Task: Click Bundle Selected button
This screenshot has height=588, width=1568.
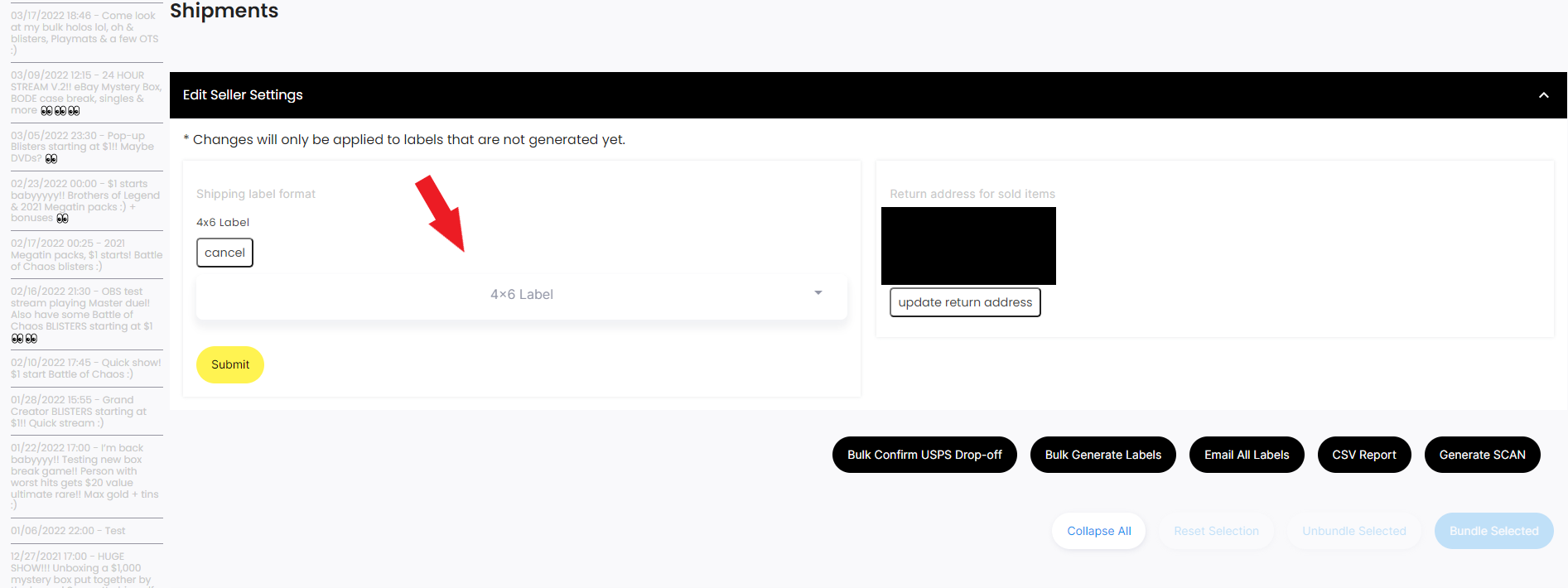Action: (x=1494, y=531)
